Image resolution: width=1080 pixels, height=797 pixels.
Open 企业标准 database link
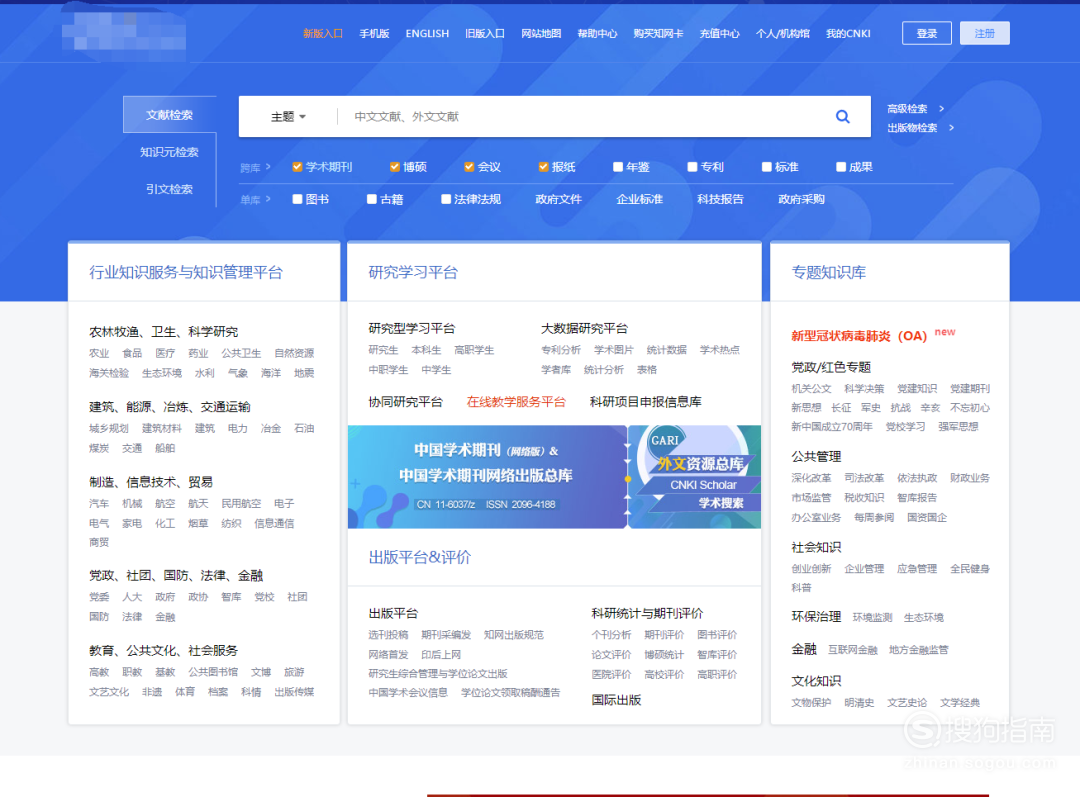pyautogui.click(x=639, y=199)
